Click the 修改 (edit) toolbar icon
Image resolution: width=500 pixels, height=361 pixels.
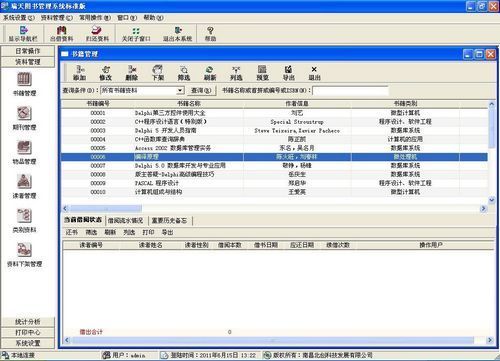coord(106,70)
